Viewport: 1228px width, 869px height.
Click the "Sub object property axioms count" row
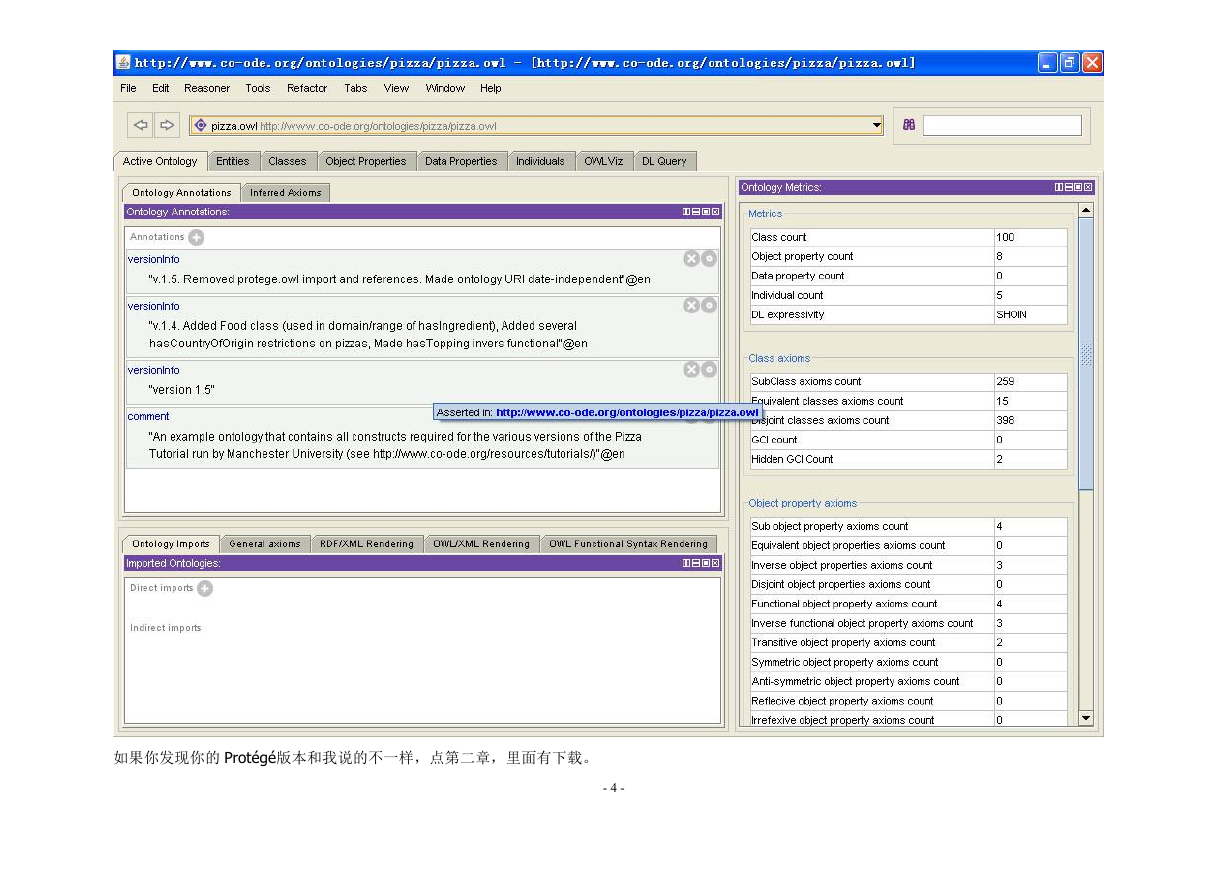tap(909, 526)
